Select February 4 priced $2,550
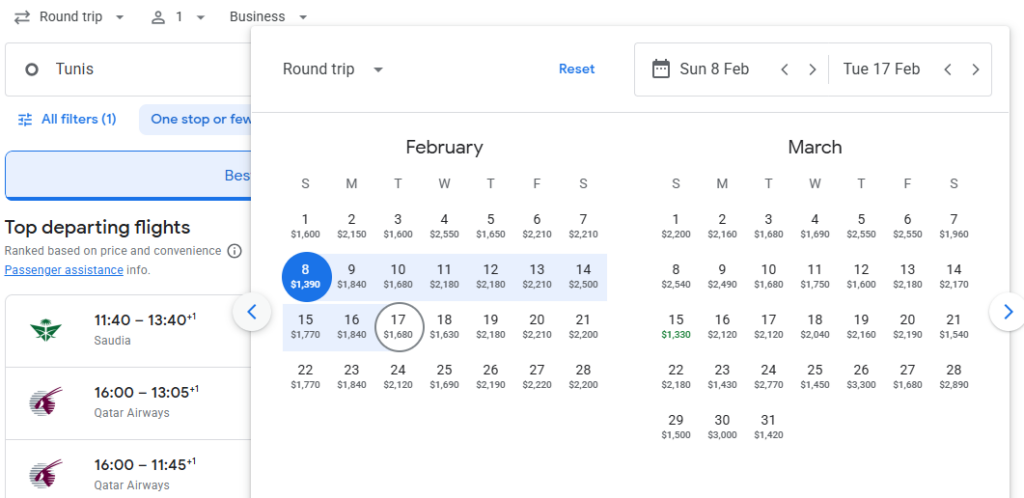The image size is (1024, 498). click(x=444, y=226)
